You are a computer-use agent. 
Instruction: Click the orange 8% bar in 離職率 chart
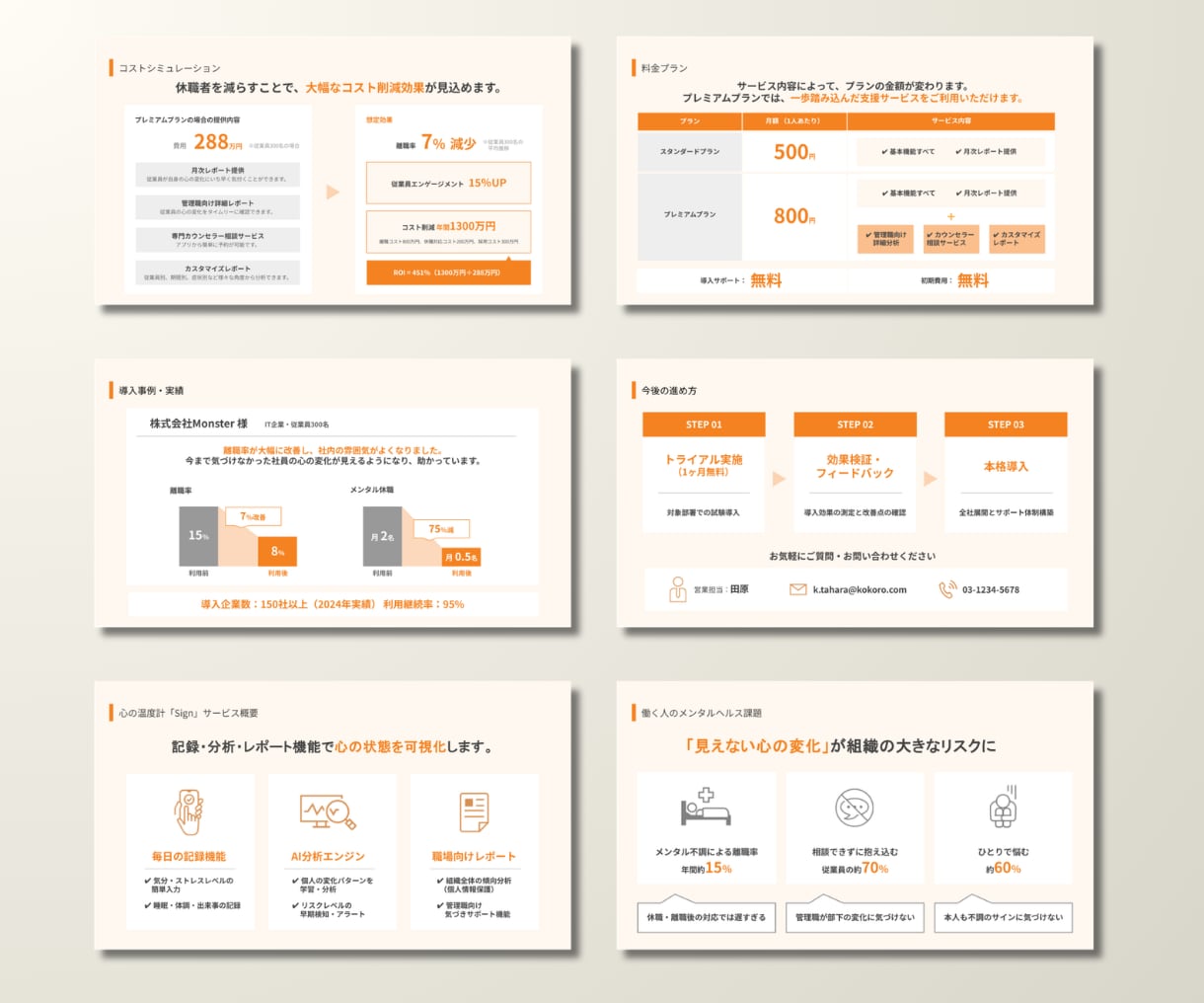(277, 551)
